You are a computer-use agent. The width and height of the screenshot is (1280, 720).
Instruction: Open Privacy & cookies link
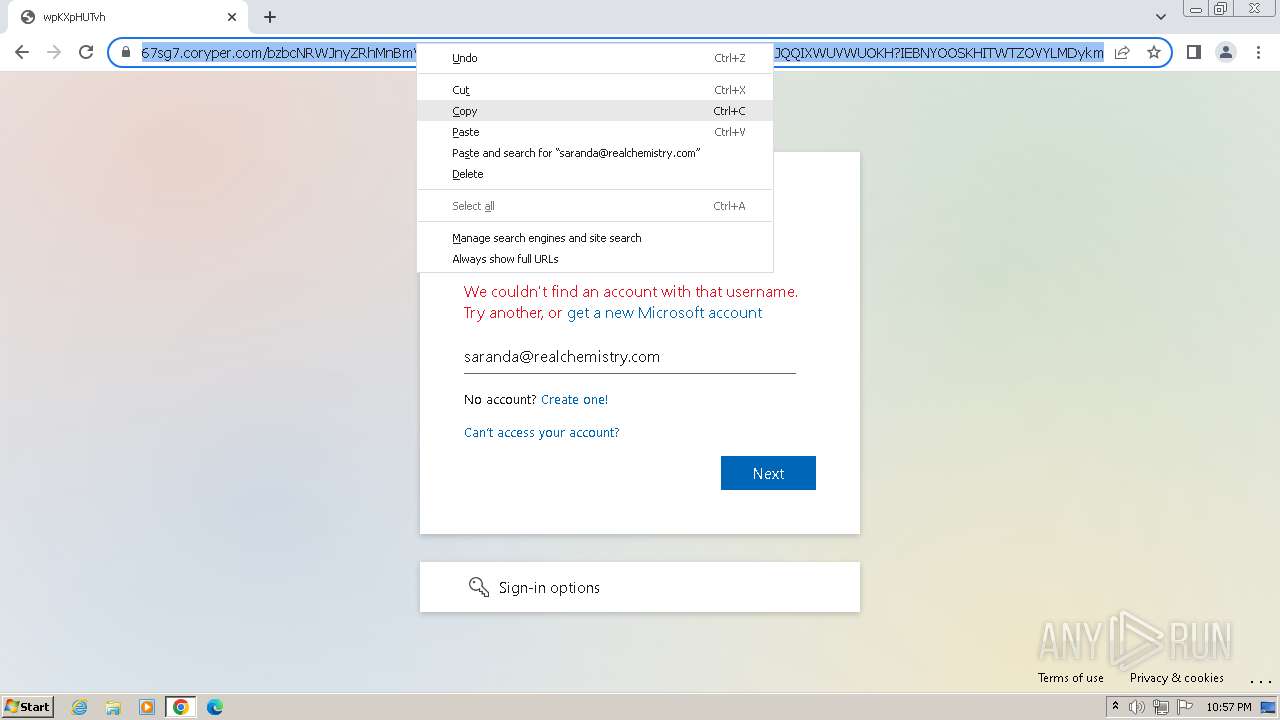[1176, 678]
